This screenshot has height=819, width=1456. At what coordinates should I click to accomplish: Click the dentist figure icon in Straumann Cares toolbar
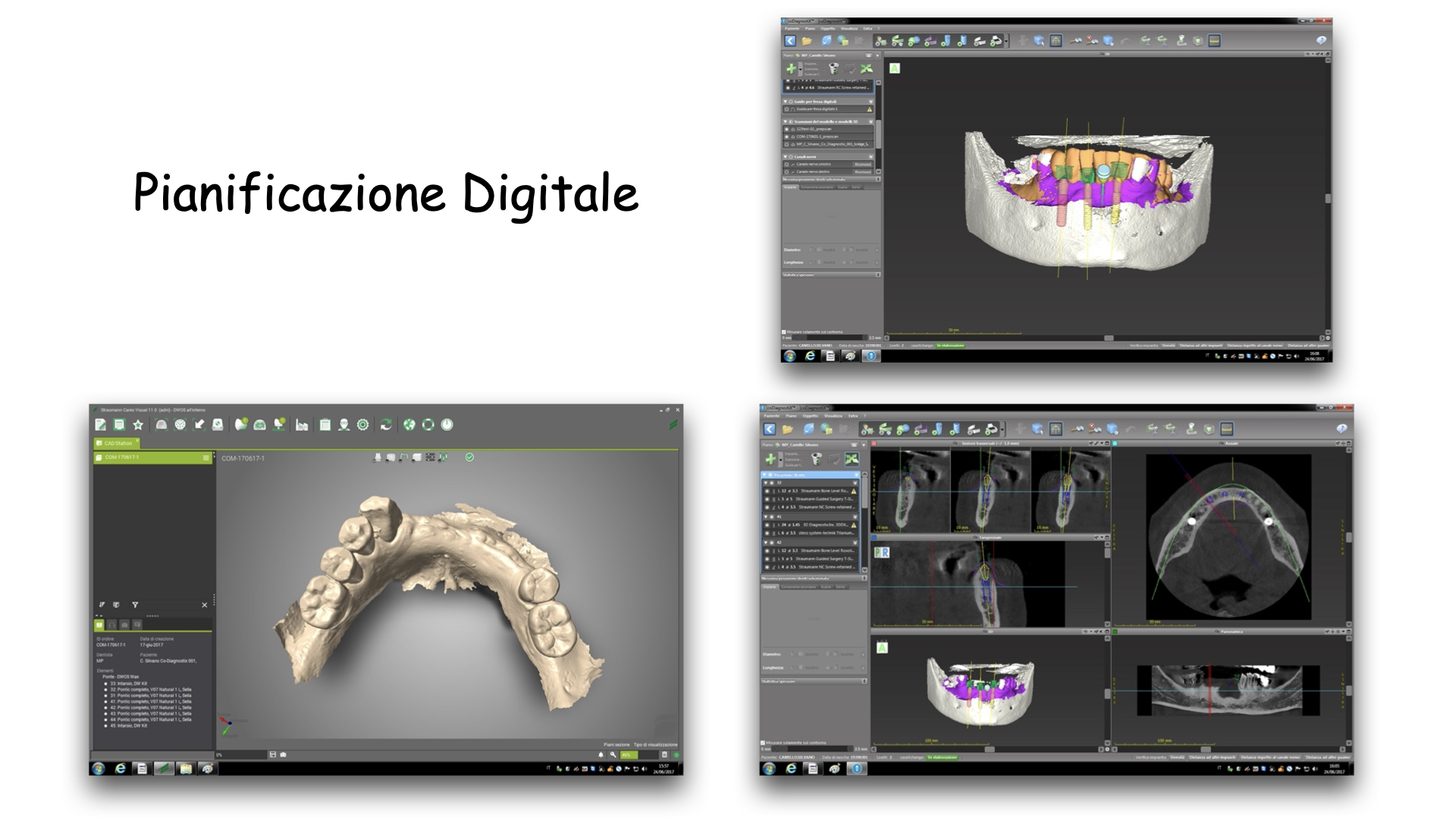click(344, 425)
